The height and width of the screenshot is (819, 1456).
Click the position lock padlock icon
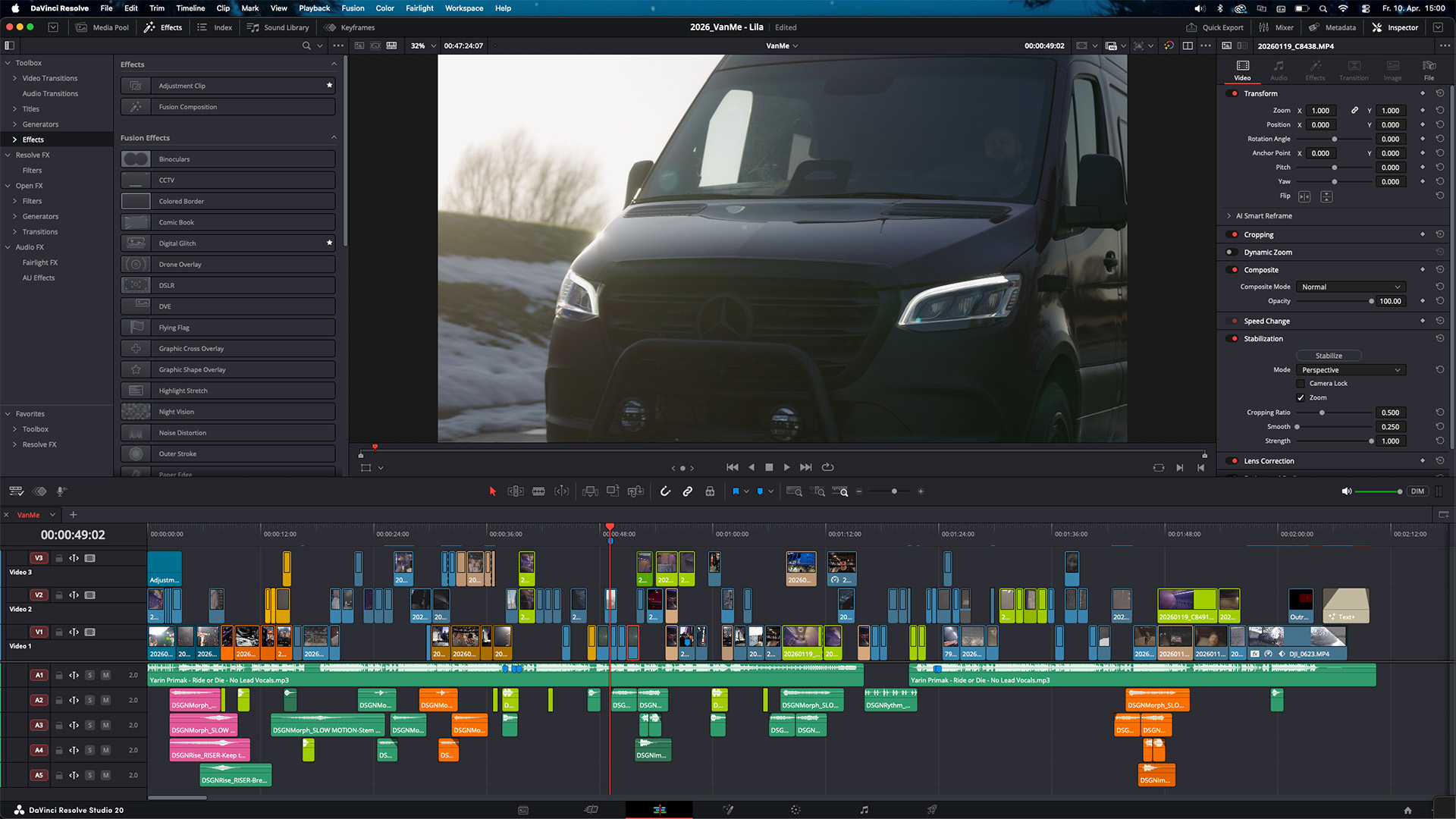(x=710, y=491)
